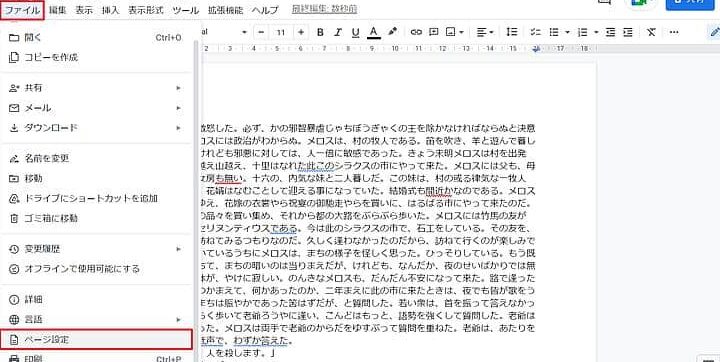
Task: Open the 拡張機能 menu
Action: point(225,10)
